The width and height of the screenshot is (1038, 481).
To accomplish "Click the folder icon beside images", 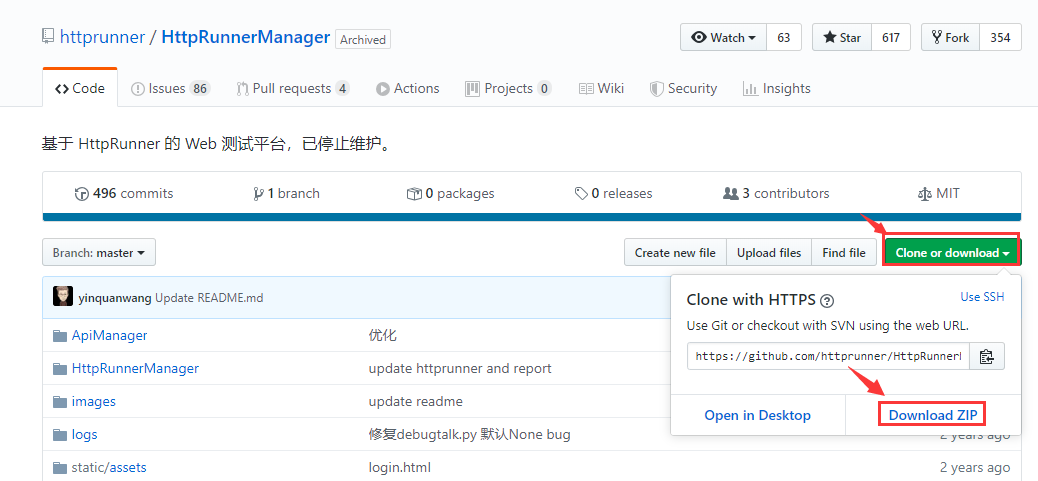I will (x=60, y=402).
